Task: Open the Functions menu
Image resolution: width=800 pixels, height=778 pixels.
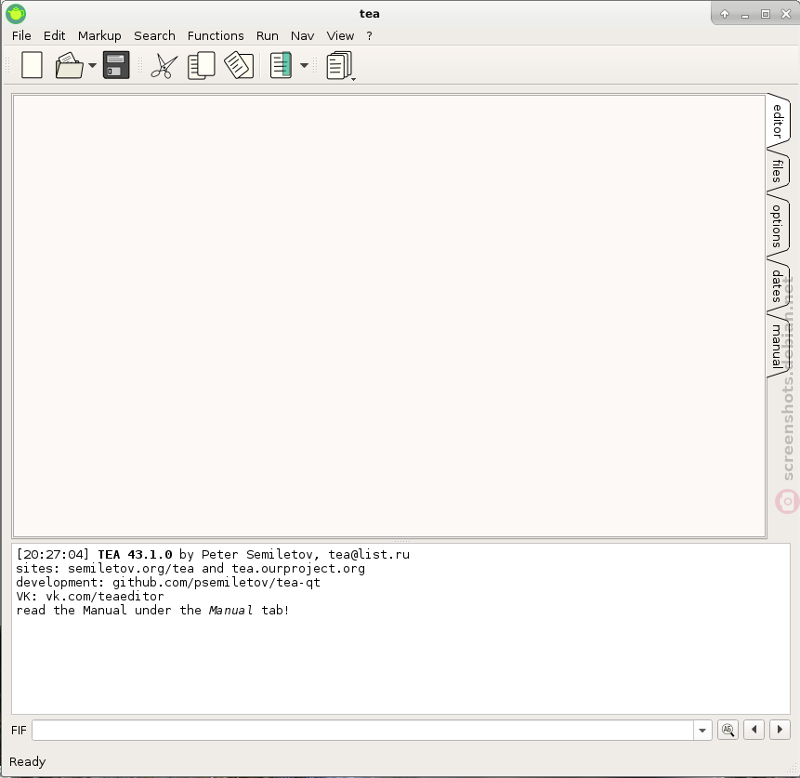Action: (x=215, y=36)
